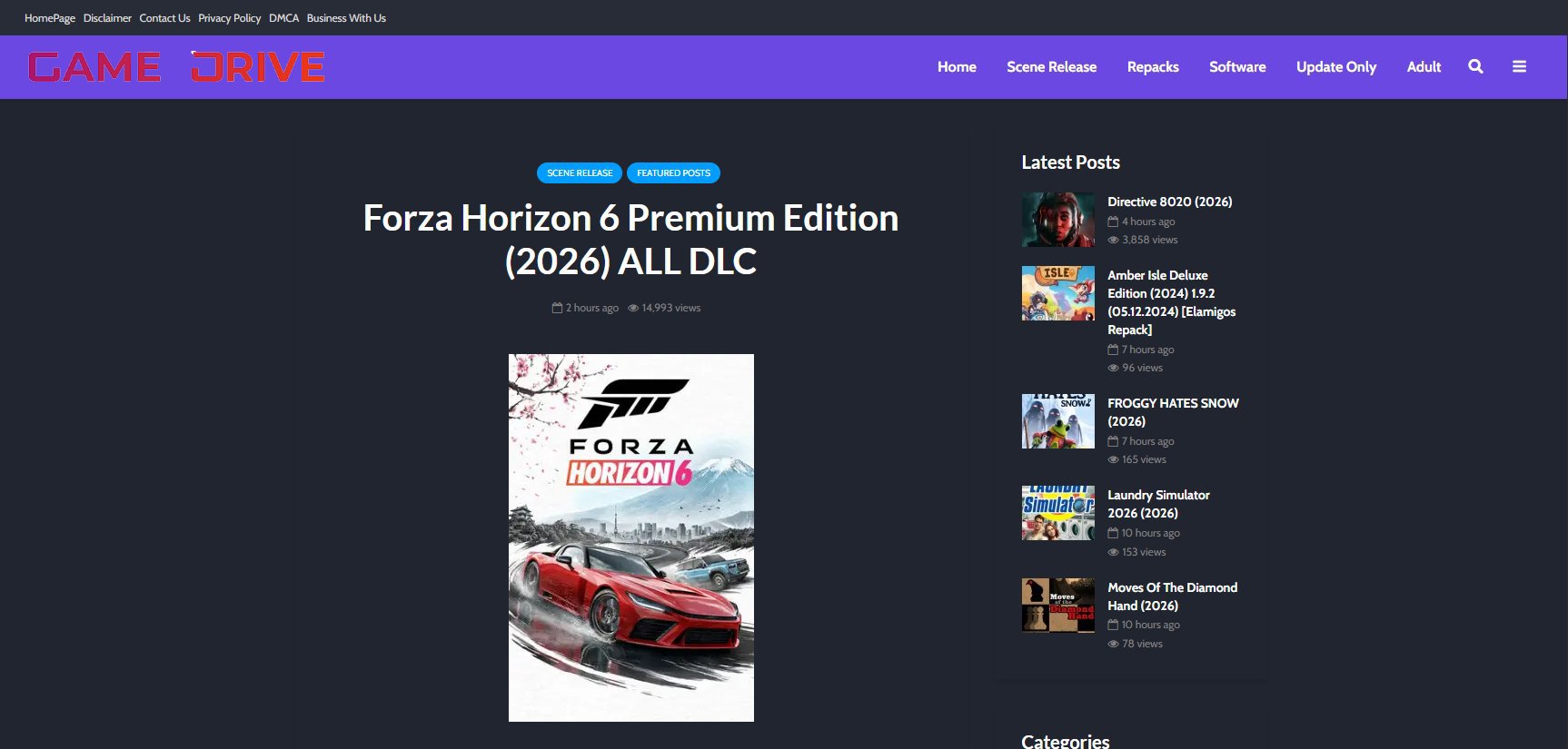Open Scene Release navigation item
Image resolution: width=1568 pixels, height=749 pixels.
click(x=1051, y=66)
